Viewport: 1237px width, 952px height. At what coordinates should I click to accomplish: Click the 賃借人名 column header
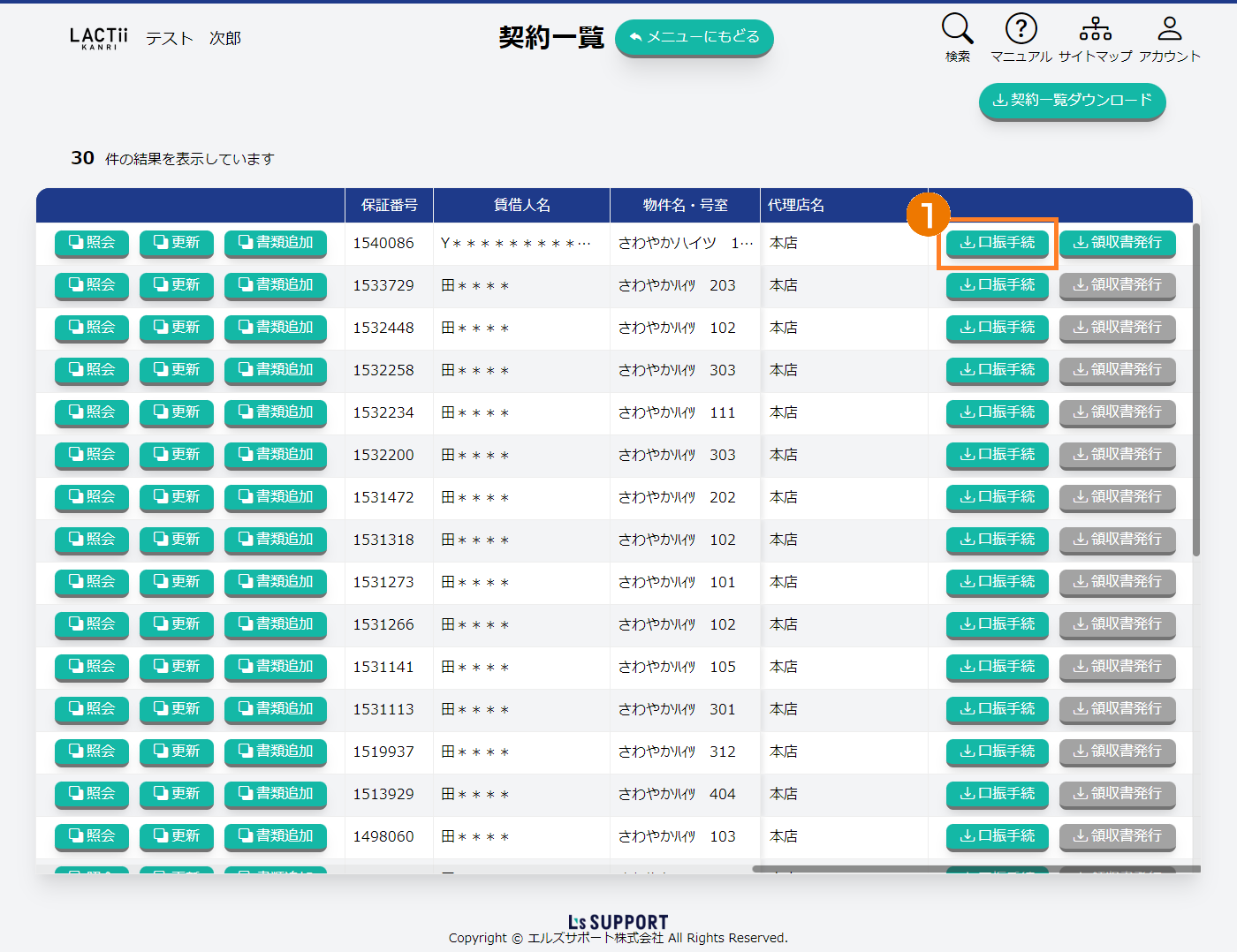coord(521,205)
